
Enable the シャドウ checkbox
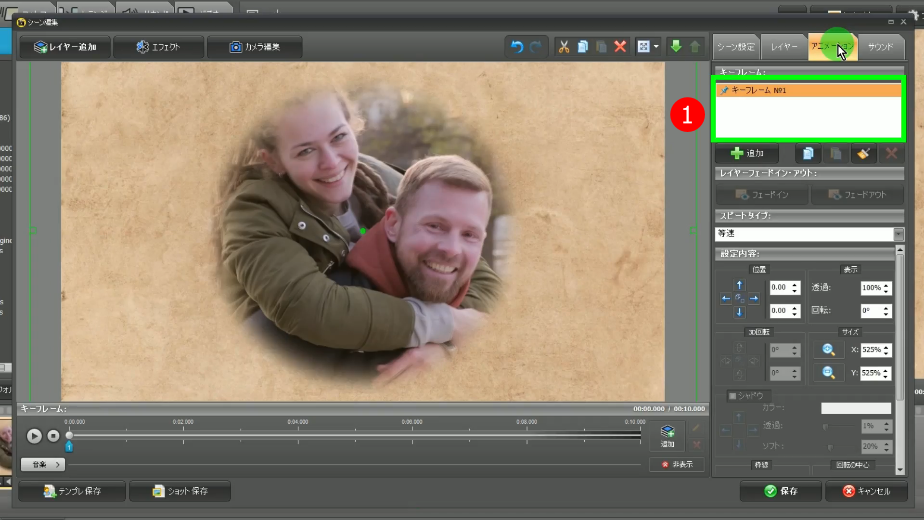tap(733, 395)
